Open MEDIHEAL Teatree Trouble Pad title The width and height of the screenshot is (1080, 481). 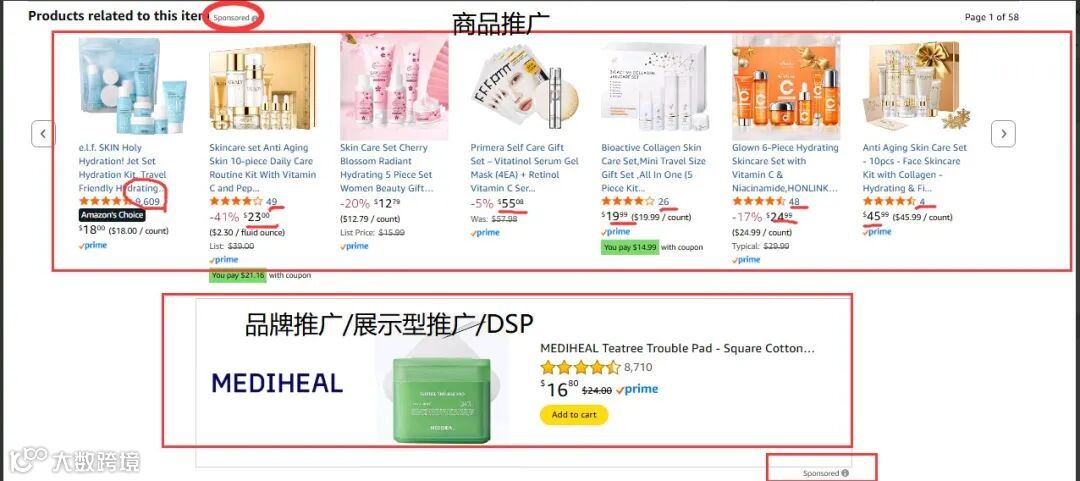click(x=677, y=348)
